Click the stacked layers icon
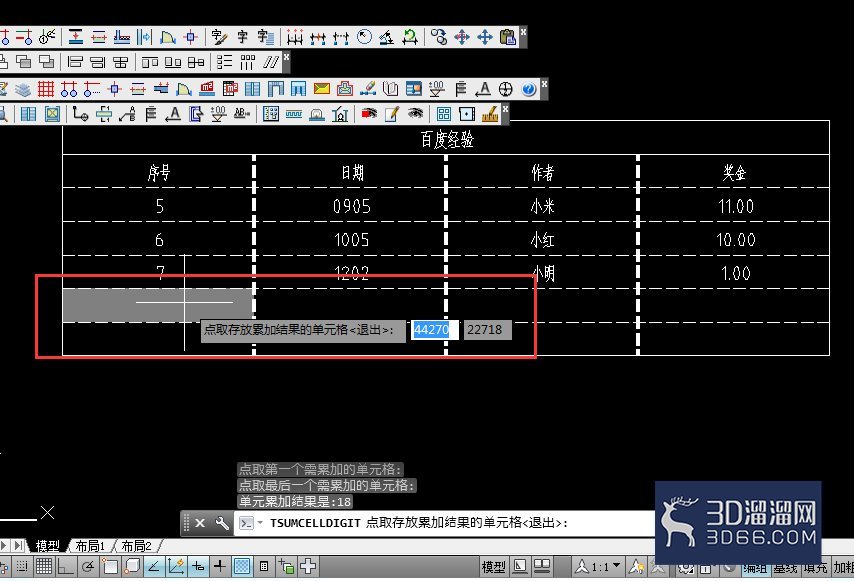Viewport: 854px width, 581px height. click(x=22, y=88)
